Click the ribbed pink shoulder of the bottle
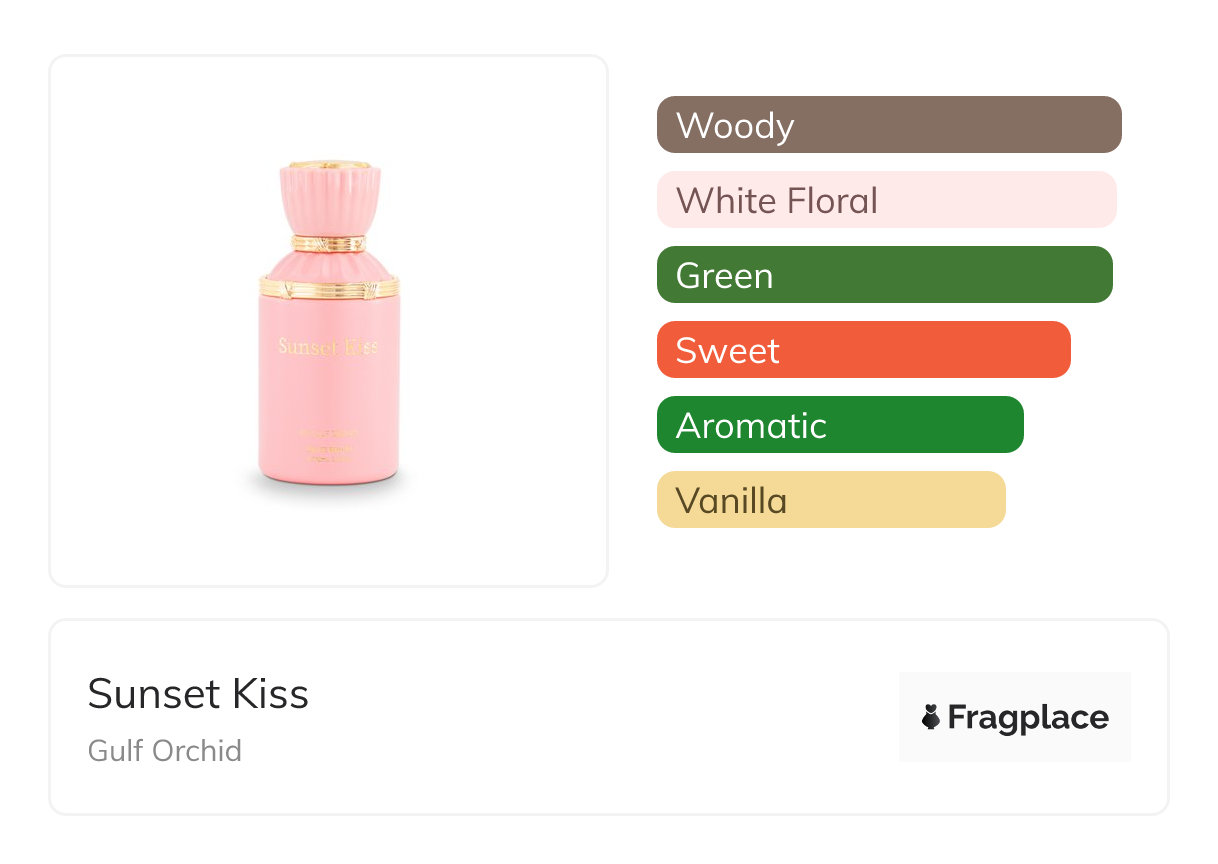Screen dimensions: 1218x864 pos(329,264)
